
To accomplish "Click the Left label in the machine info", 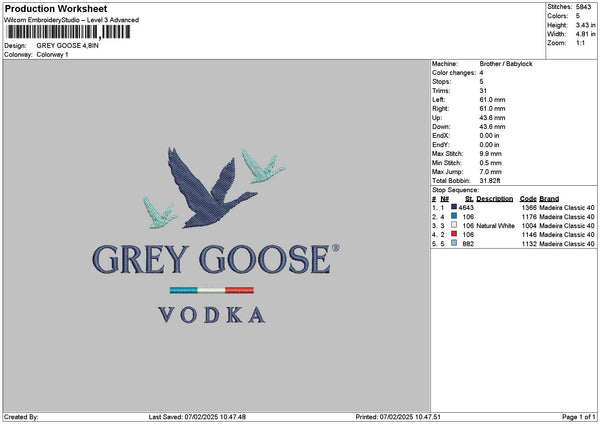I will click(x=439, y=100).
